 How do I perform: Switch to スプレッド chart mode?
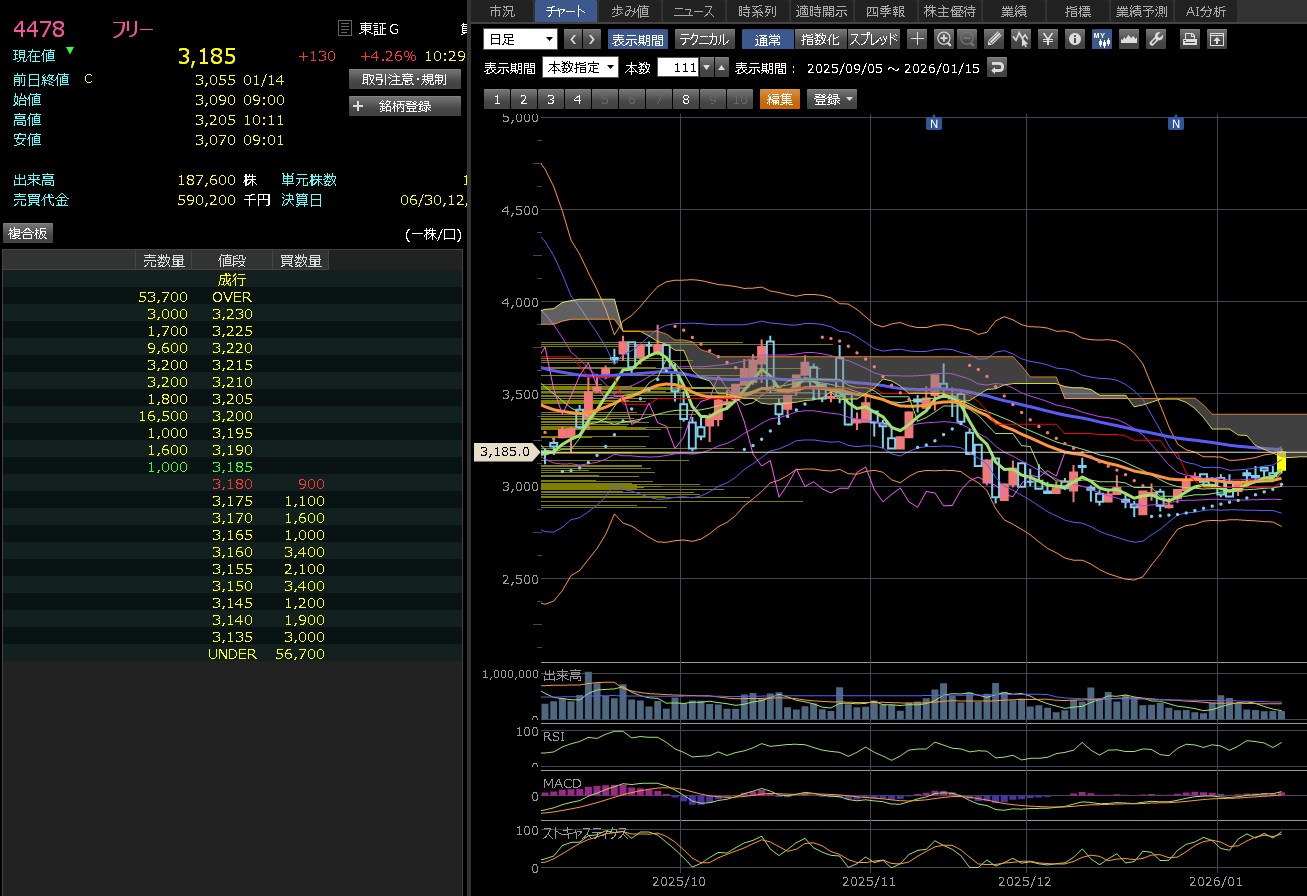click(873, 39)
